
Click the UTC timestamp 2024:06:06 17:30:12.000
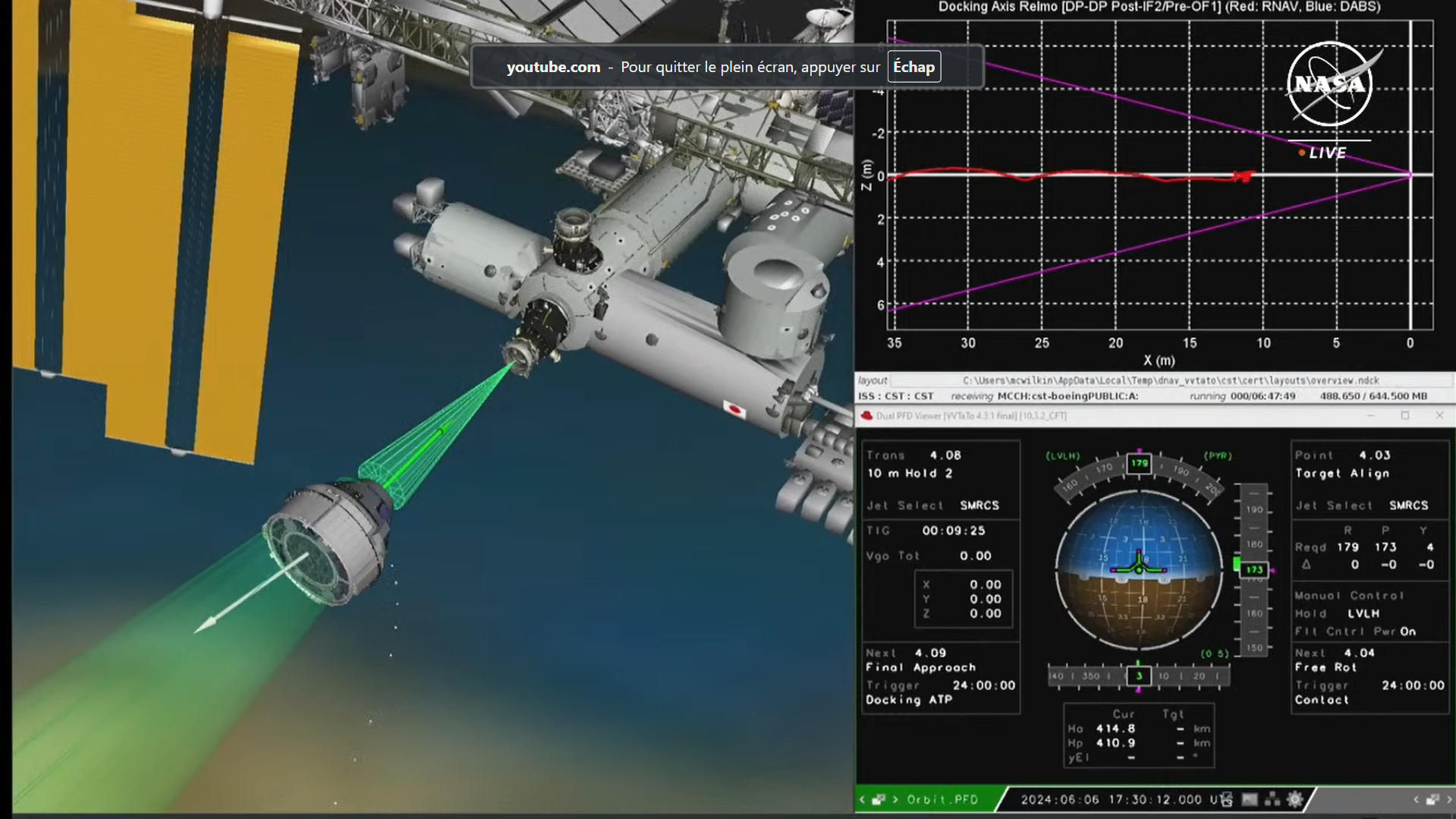tap(1112, 799)
